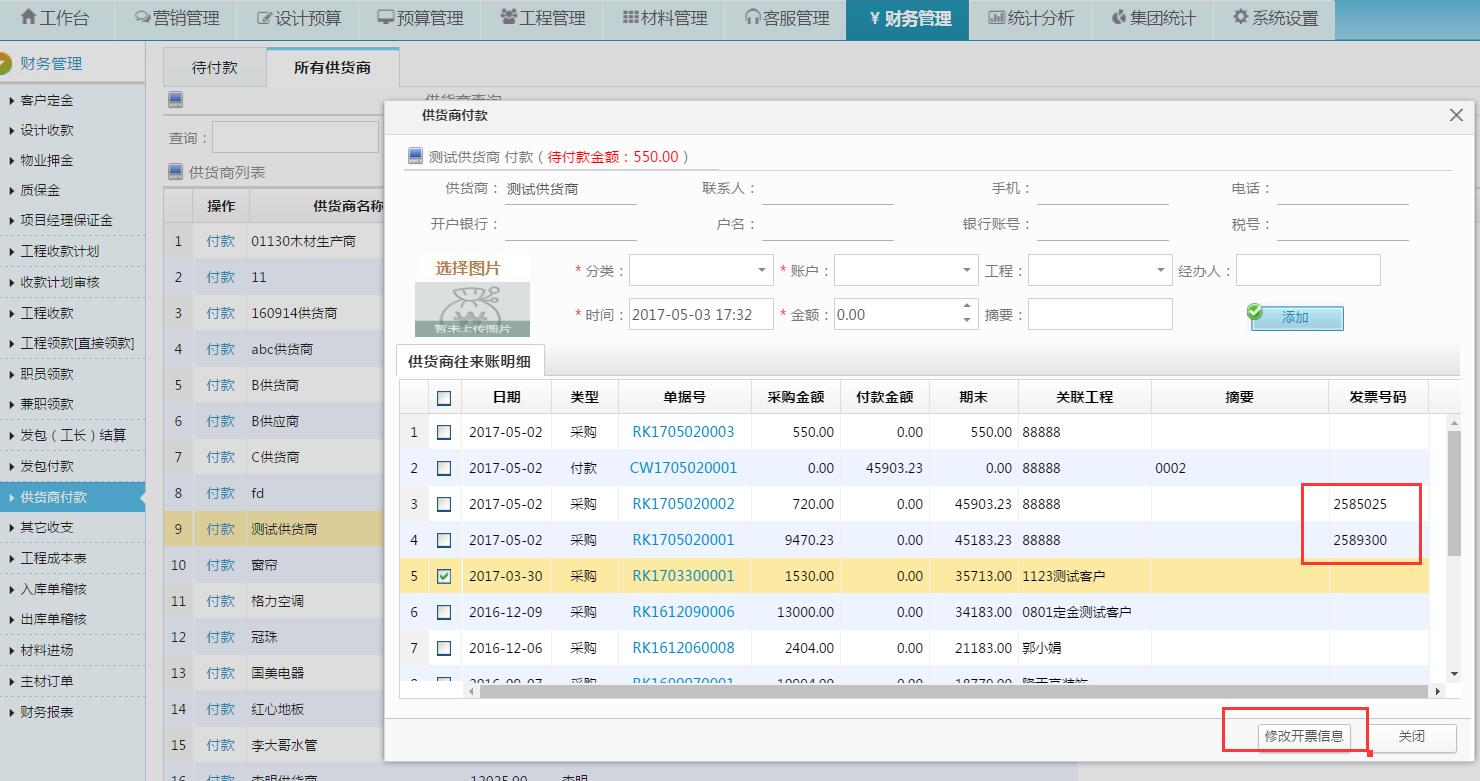
Task: Open the 账户 dropdown
Action: (x=966, y=270)
